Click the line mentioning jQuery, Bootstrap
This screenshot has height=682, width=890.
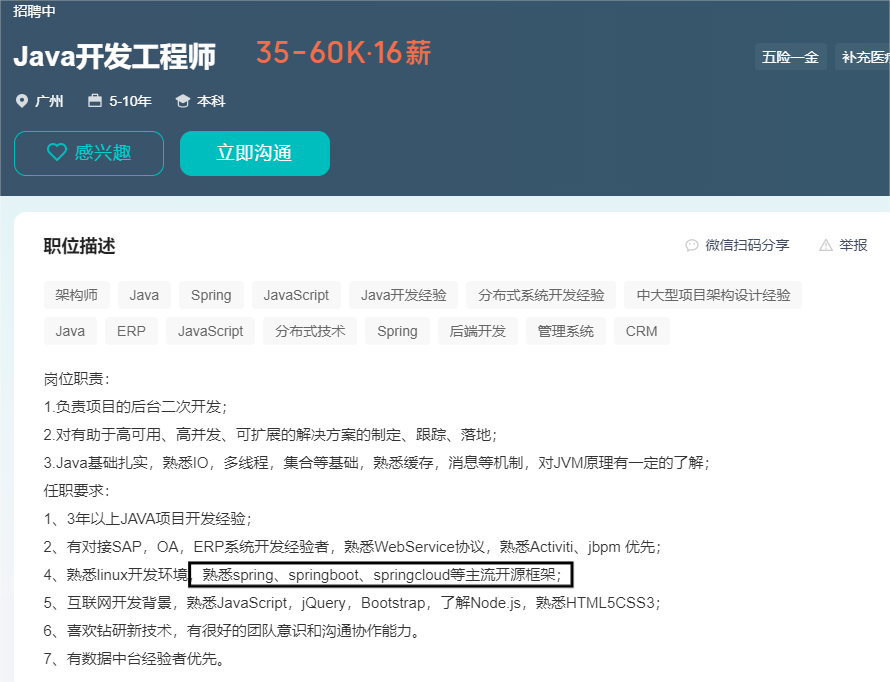click(352, 603)
